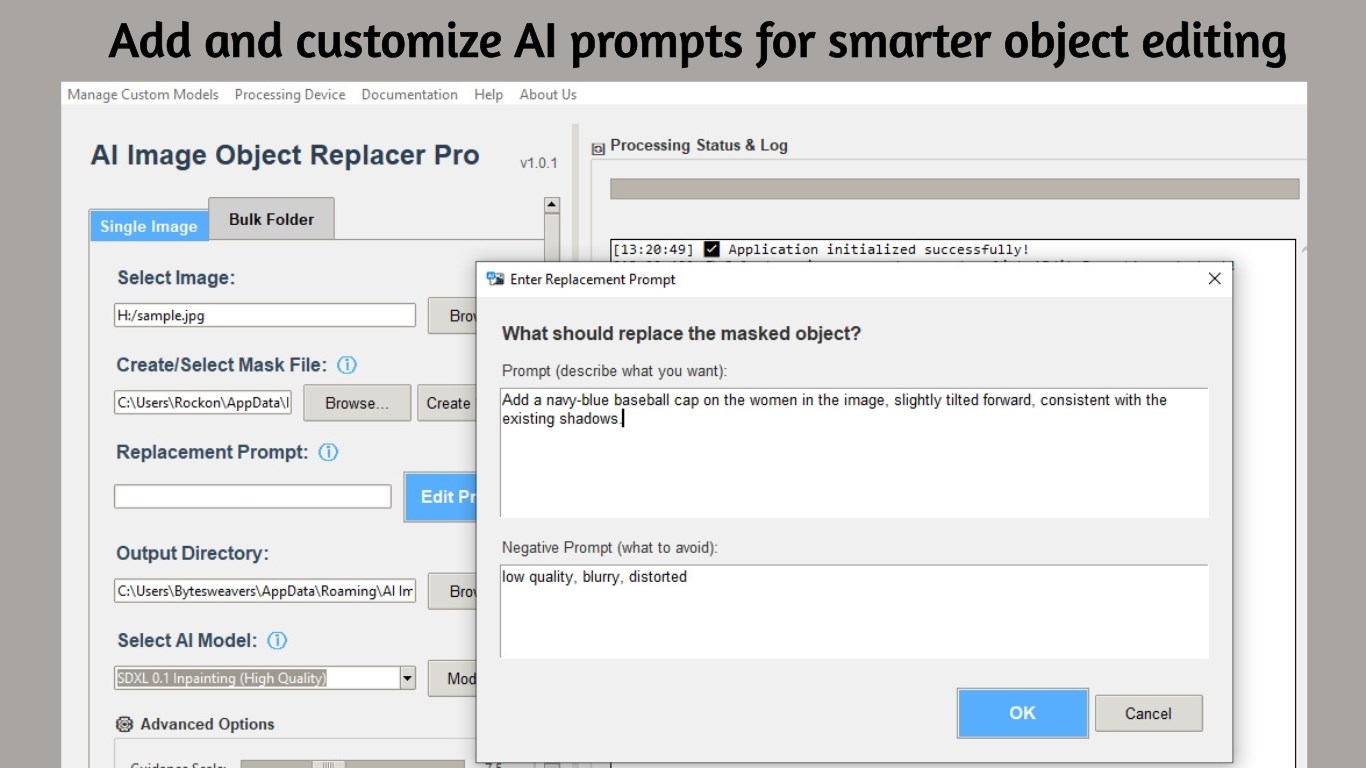1366x768 pixels.
Task: Click inside the H:/sample.jpg image path field
Action: click(264, 315)
